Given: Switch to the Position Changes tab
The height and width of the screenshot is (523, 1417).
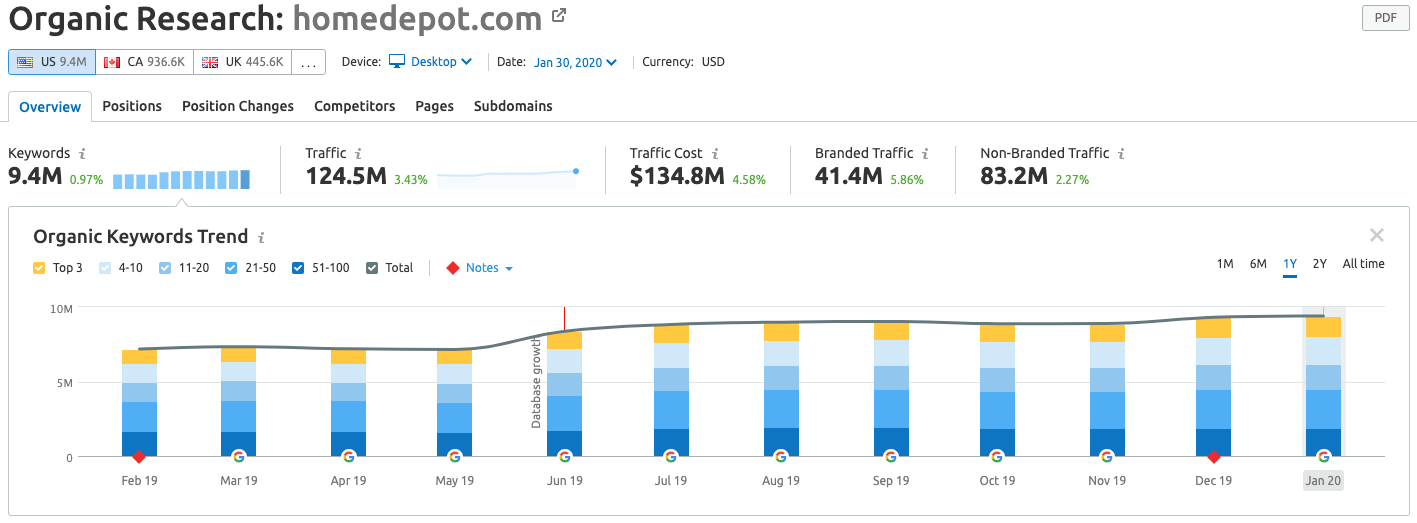Looking at the screenshot, I should click(x=238, y=106).
